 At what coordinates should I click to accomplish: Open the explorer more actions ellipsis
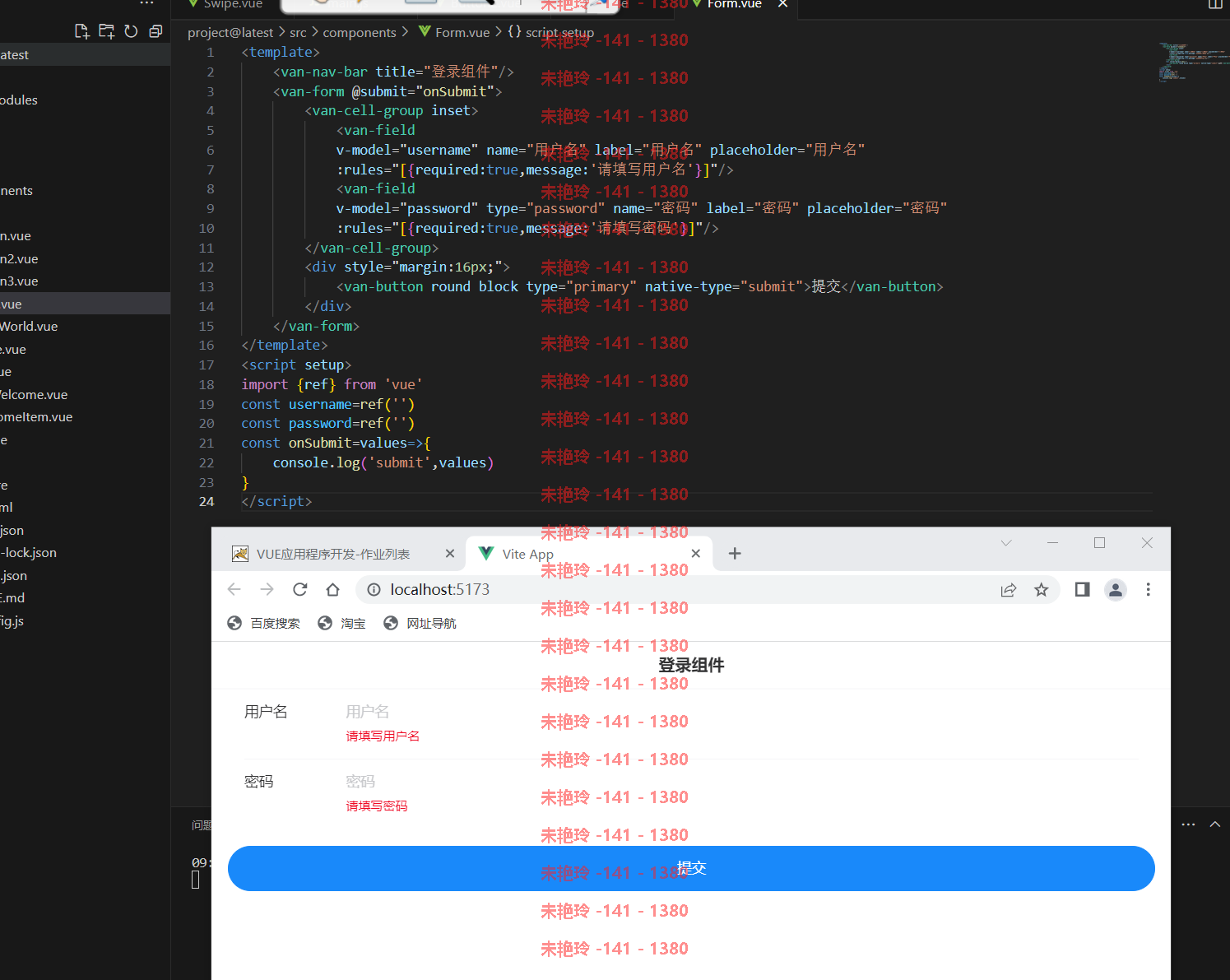click(147, 3)
